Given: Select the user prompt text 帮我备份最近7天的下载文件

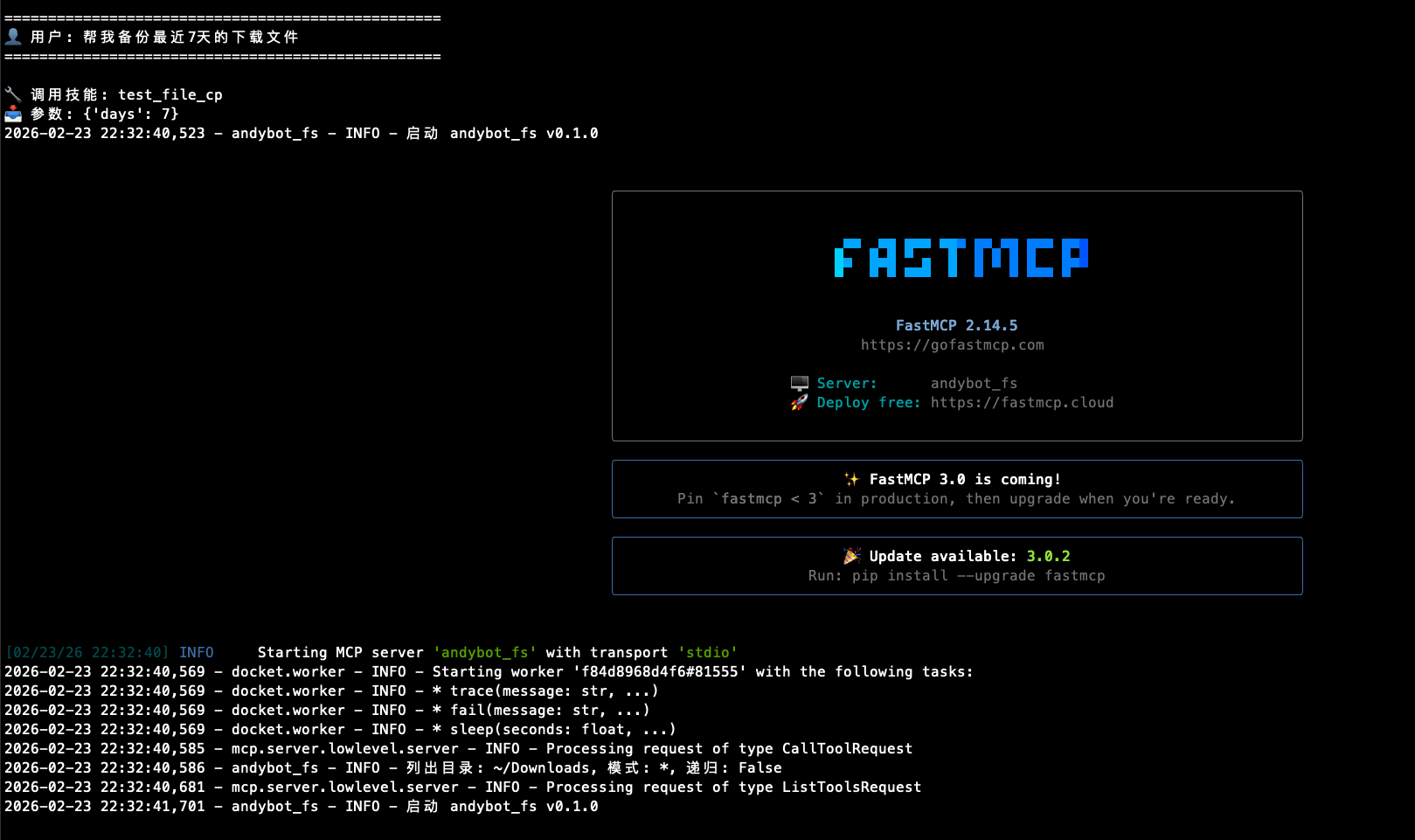Looking at the screenshot, I should pyautogui.click(x=191, y=37).
